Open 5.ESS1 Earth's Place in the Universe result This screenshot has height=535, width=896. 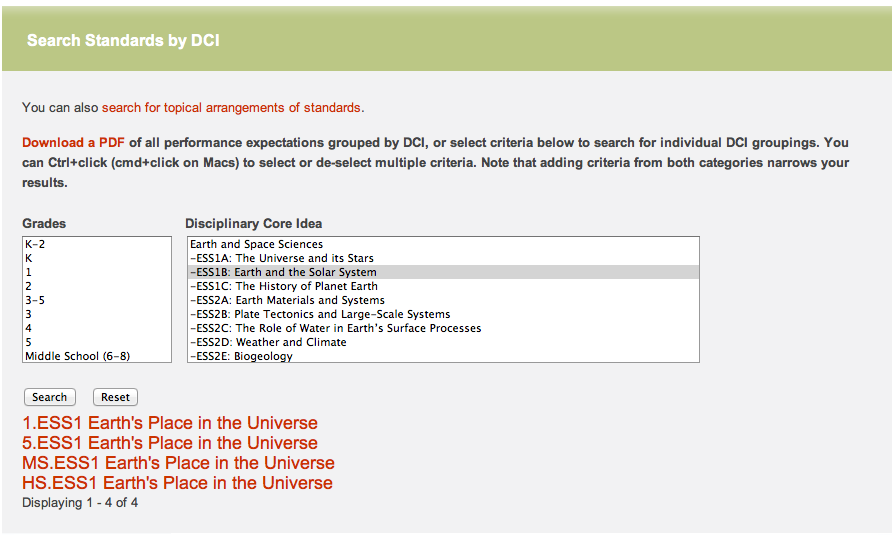(170, 443)
